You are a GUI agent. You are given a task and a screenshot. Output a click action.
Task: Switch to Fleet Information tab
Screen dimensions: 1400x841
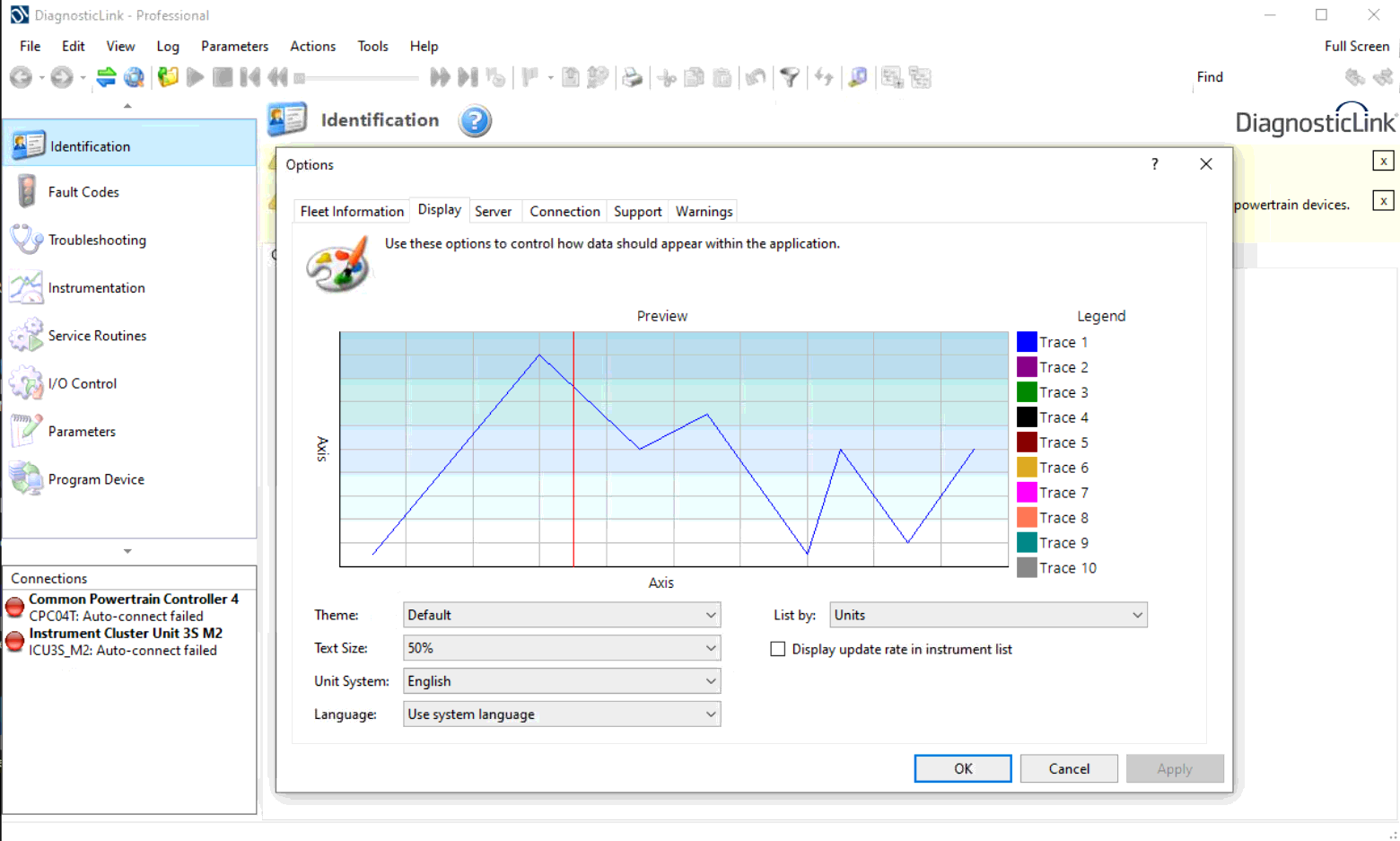352,212
